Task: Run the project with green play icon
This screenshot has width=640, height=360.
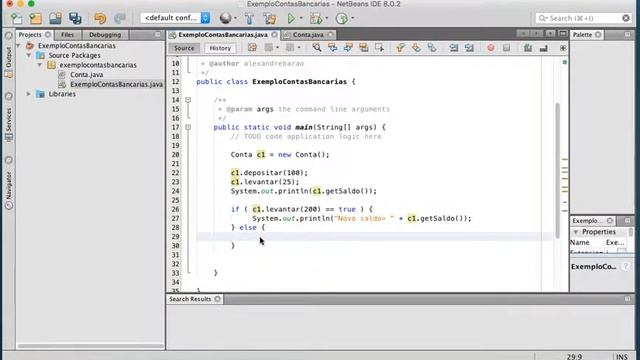Action: (291, 18)
